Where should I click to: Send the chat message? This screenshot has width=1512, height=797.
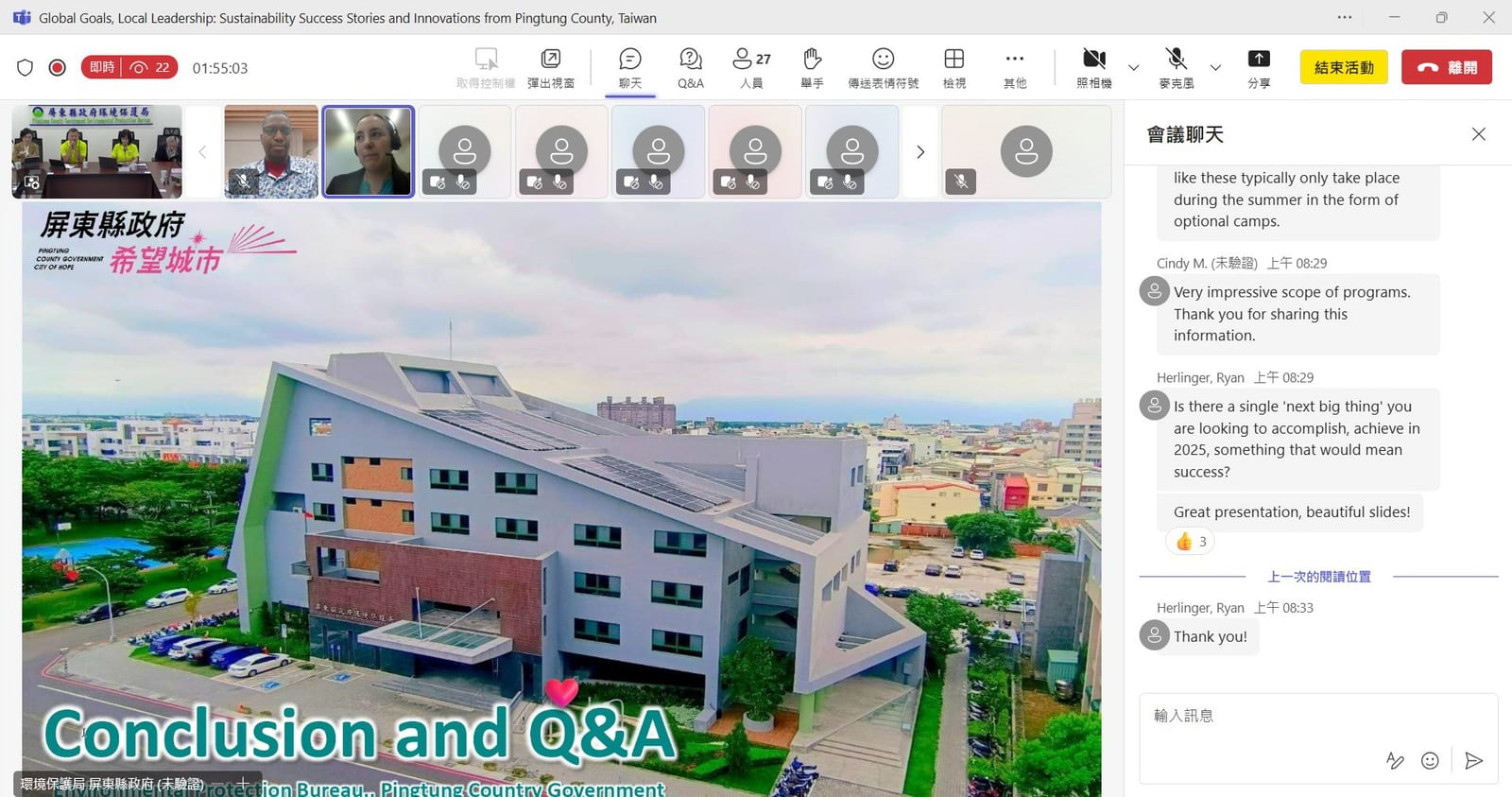(1473, 760)
